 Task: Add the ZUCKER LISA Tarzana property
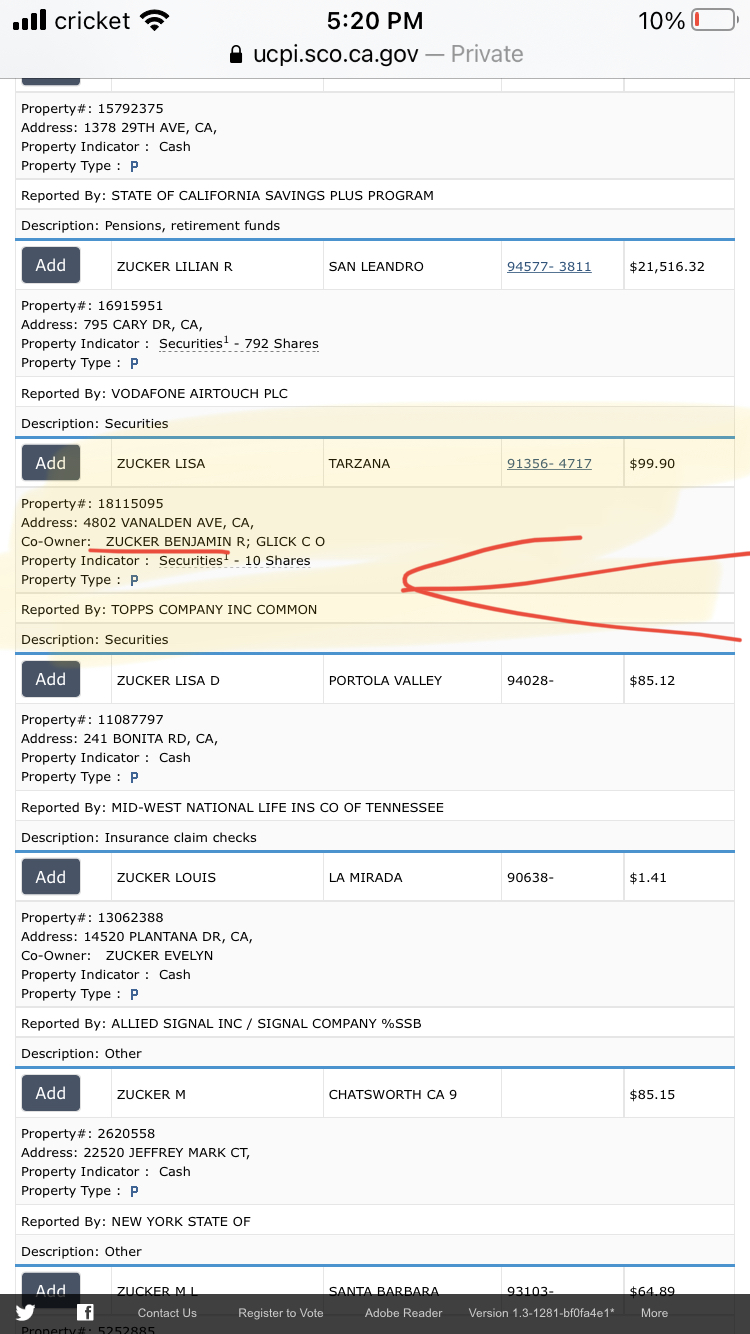(51, 463)
